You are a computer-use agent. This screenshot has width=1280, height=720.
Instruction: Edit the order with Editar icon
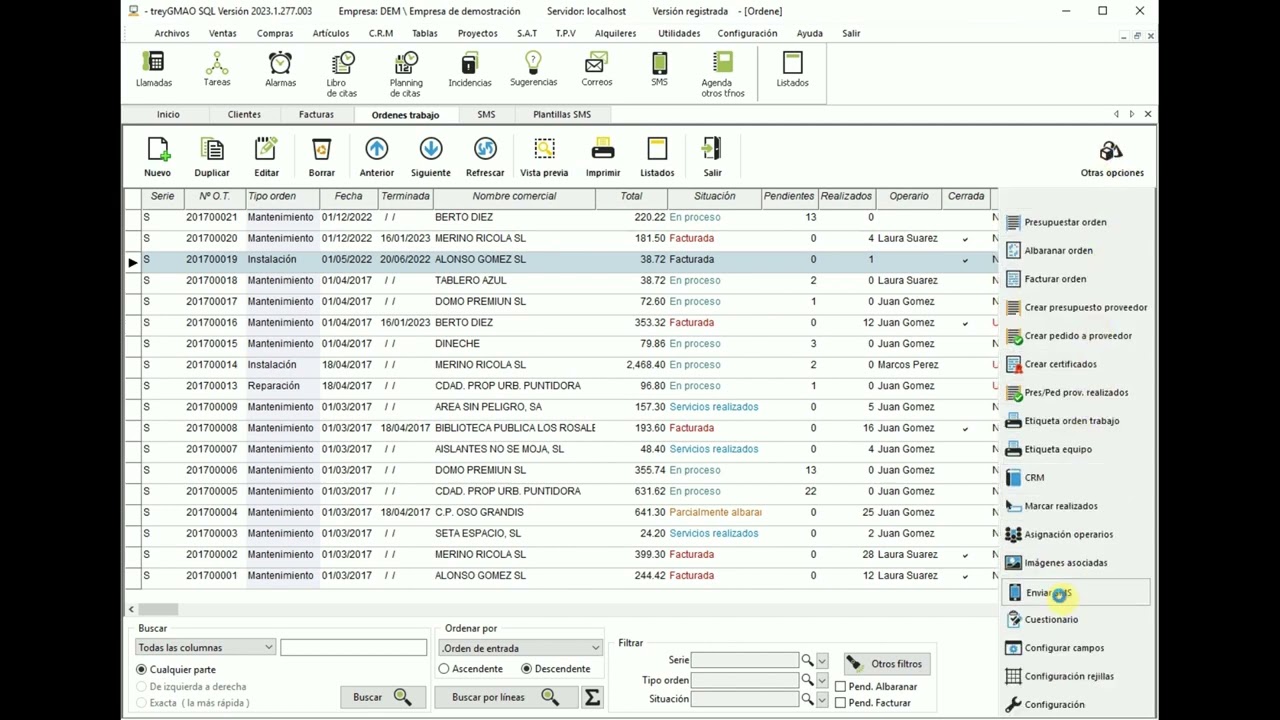coord(266,158)
